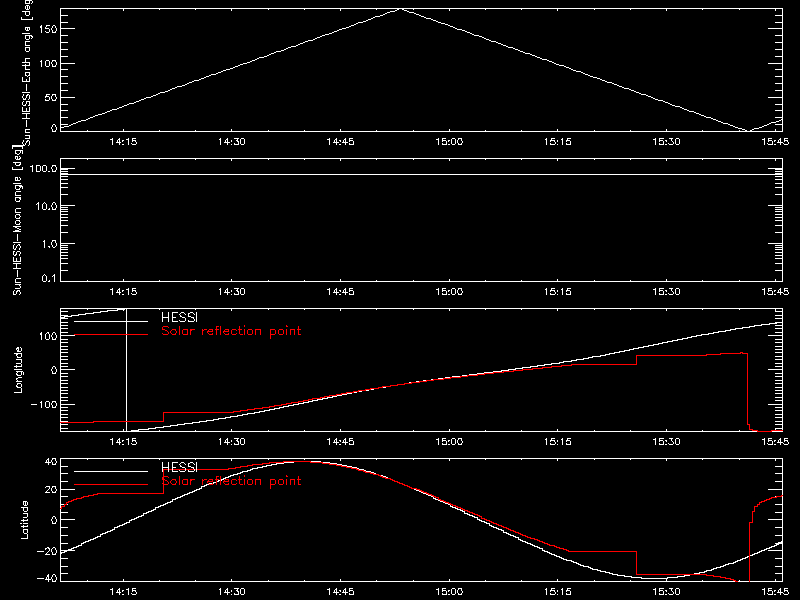Screen dimensions: 800x600
Task: Click 15:15 time label under Latitude plot
Action: (x=558, y=592)
